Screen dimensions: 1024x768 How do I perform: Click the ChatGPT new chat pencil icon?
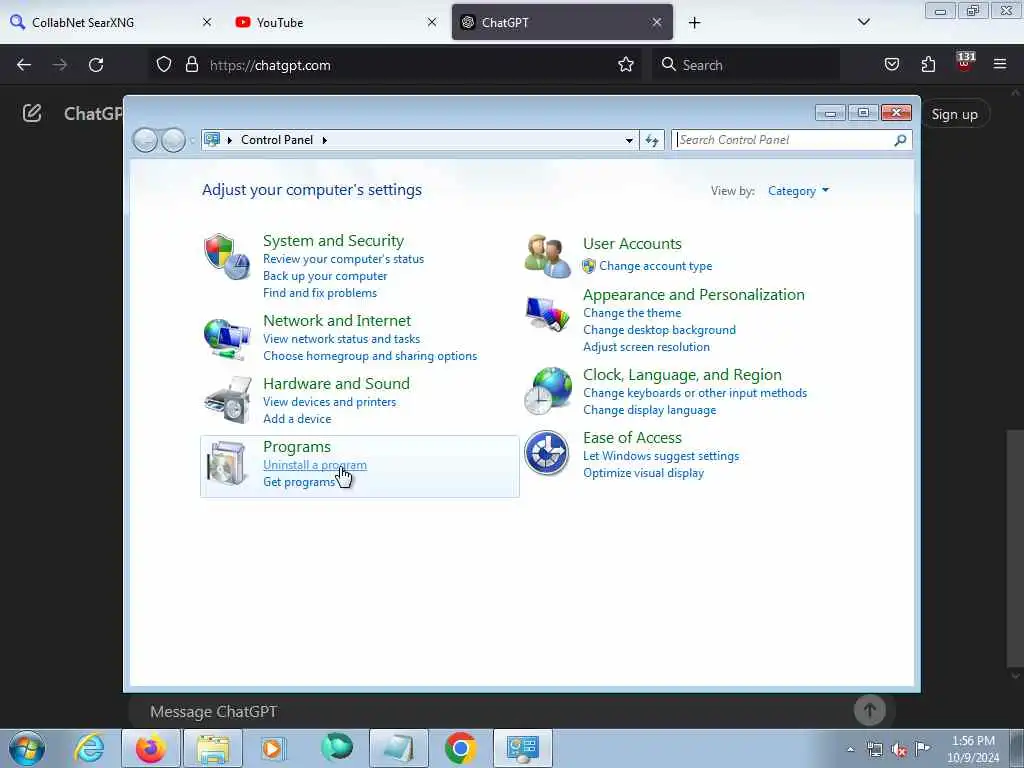click(32, 113)
